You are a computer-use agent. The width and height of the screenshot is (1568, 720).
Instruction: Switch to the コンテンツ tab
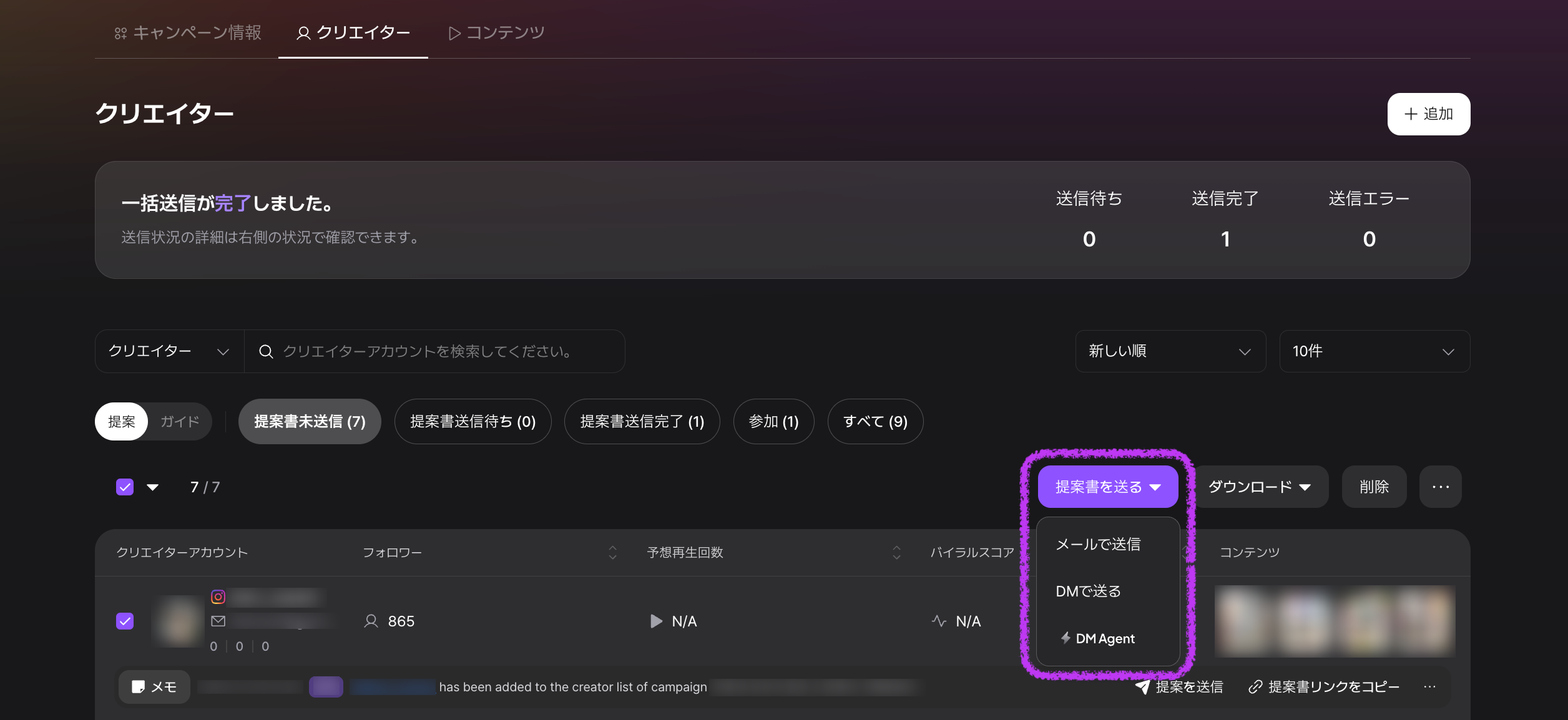497,32
